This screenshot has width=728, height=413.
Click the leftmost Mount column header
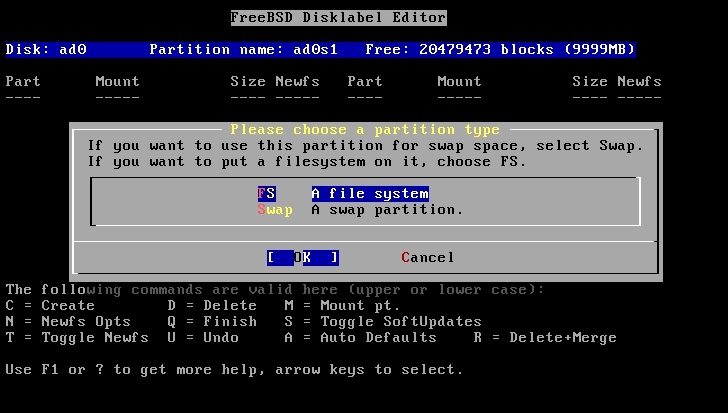[x=117, y=82]
